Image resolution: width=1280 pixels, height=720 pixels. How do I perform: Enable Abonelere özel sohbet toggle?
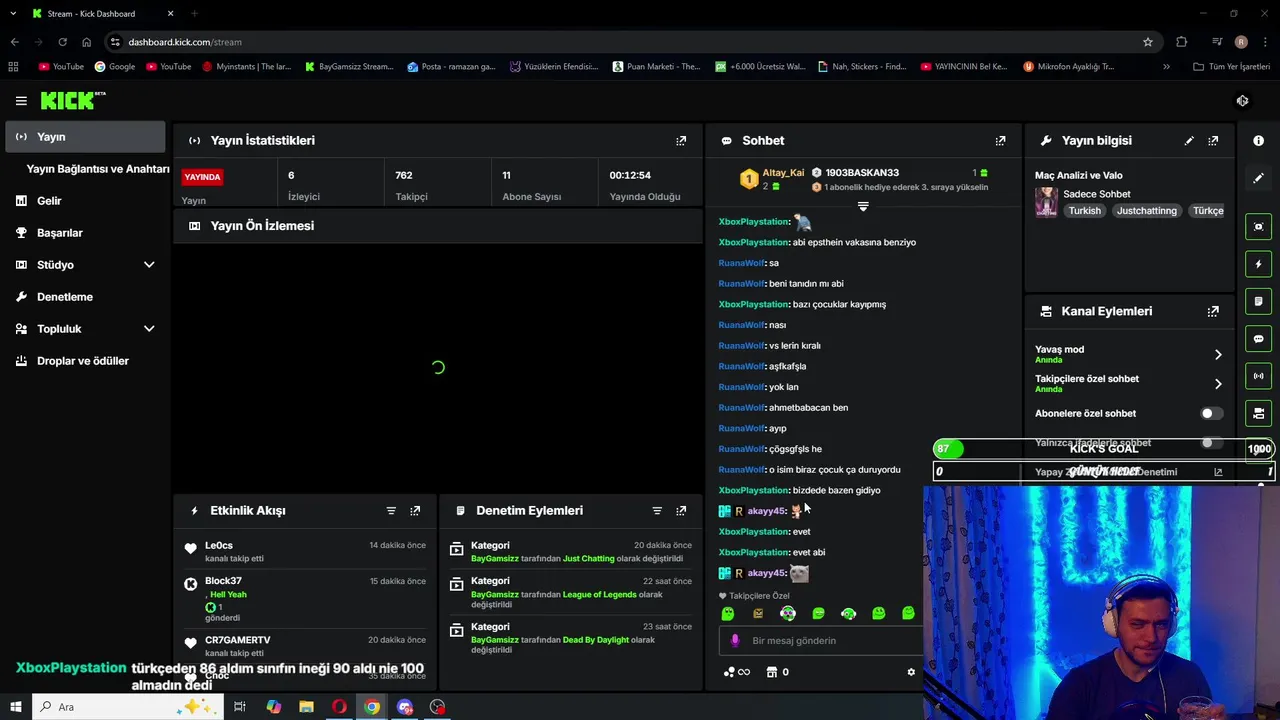tap(1211, 413)
